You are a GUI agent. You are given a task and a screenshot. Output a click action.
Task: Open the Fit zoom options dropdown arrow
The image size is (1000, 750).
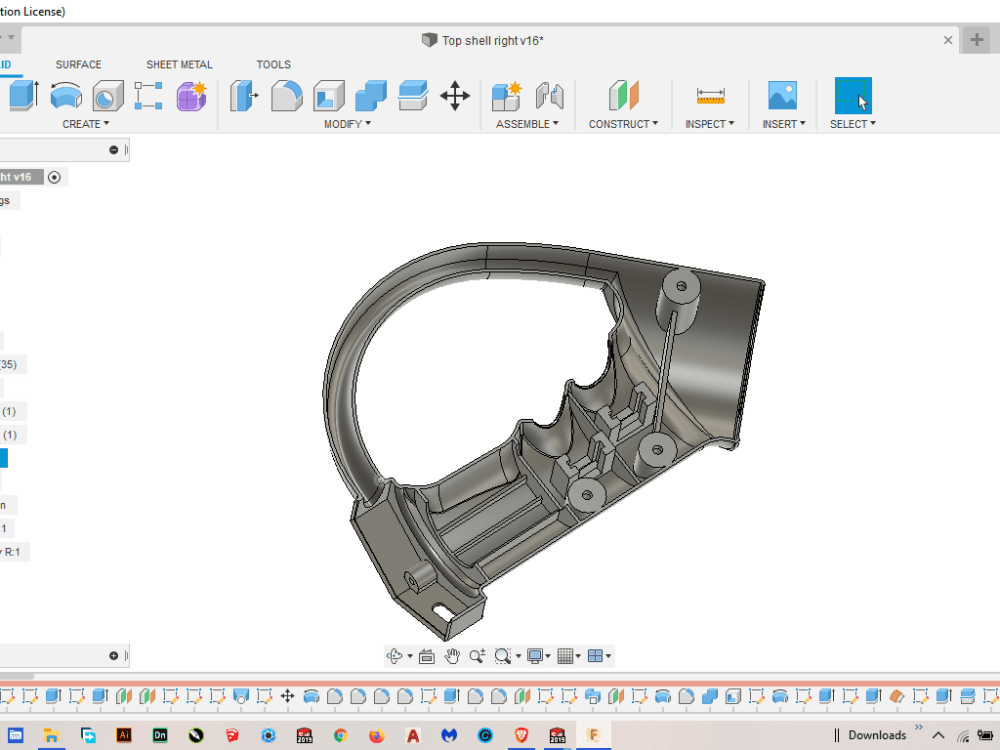pos(518,656)
